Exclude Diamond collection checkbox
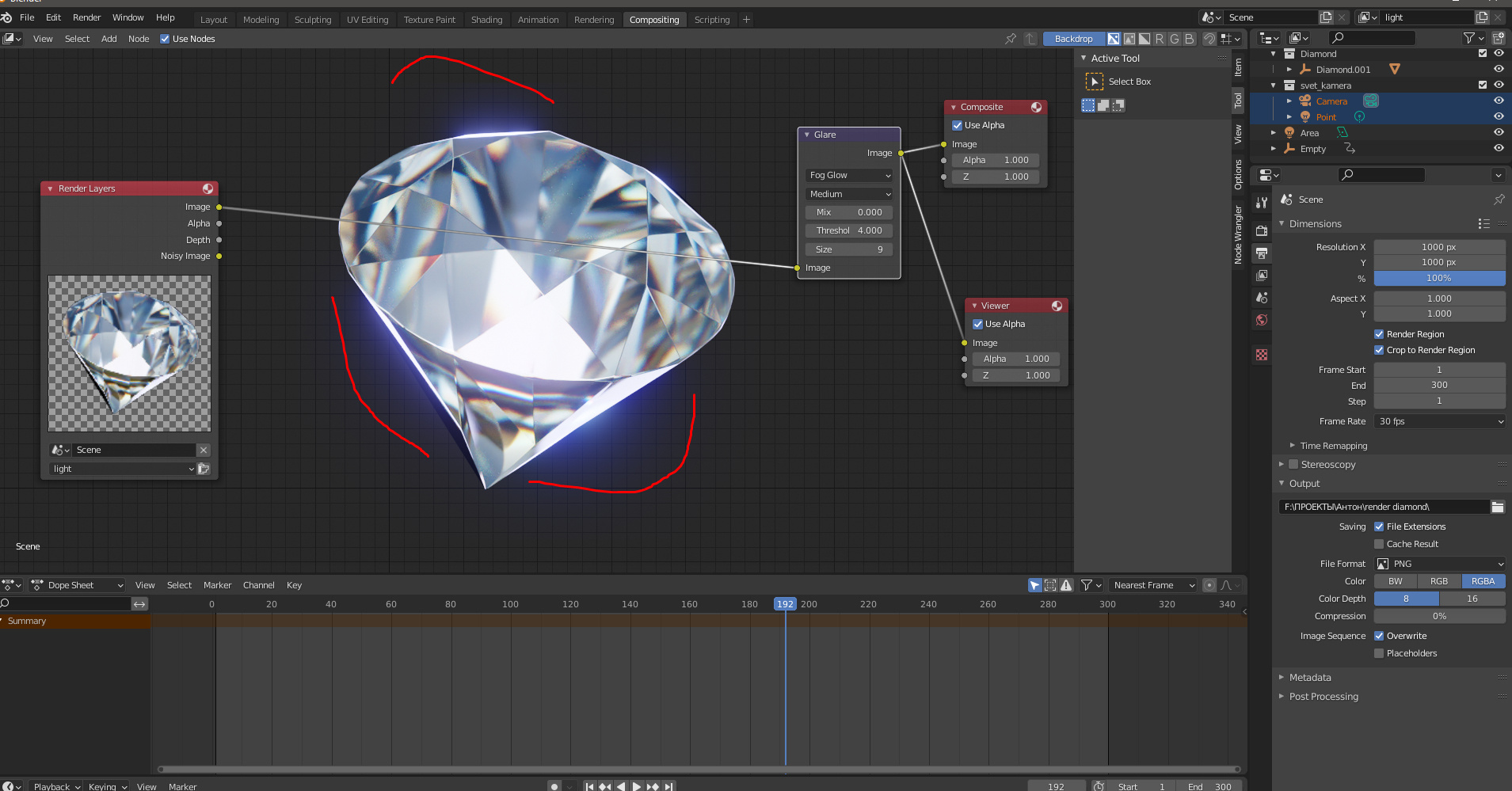 (x=1483, y=54)
